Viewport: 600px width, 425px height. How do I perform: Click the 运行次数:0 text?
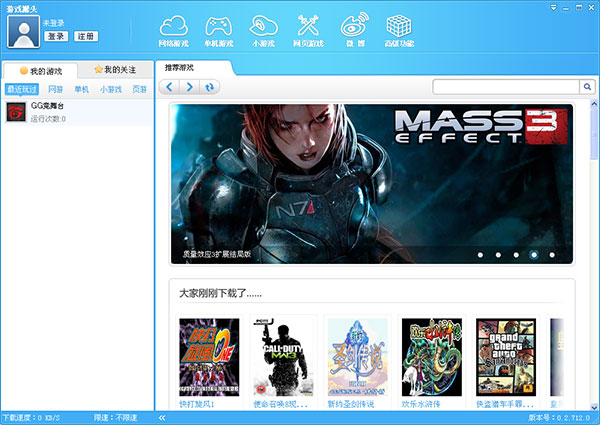48,119
